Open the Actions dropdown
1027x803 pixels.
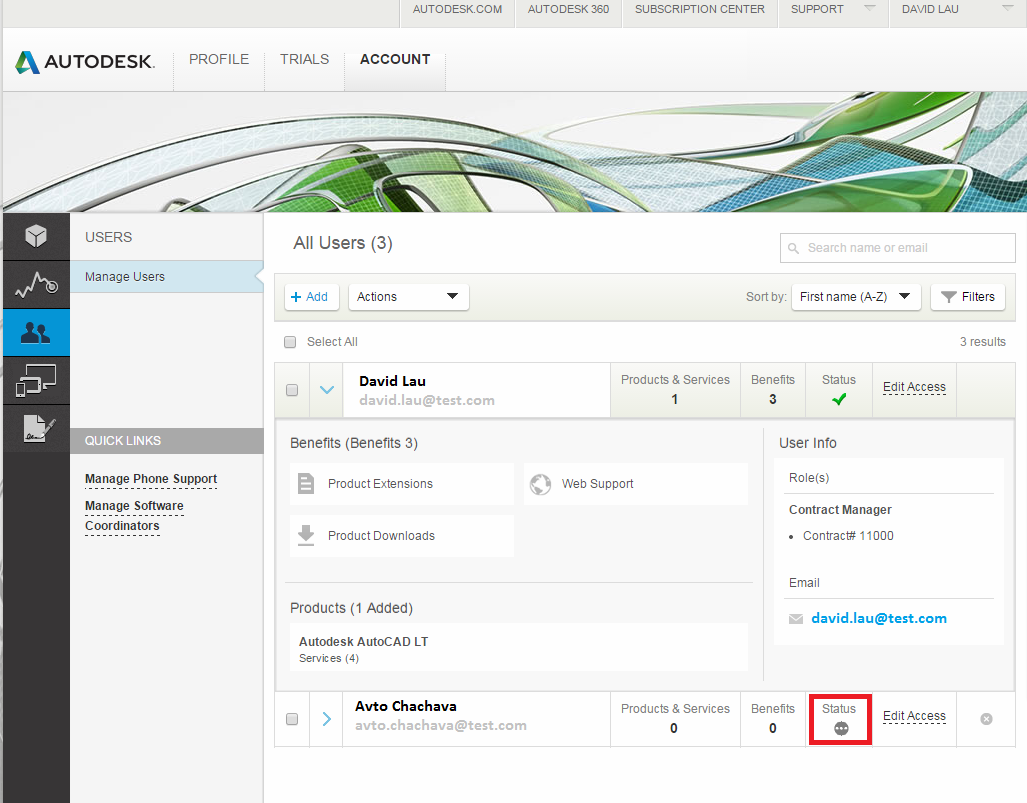409,297
